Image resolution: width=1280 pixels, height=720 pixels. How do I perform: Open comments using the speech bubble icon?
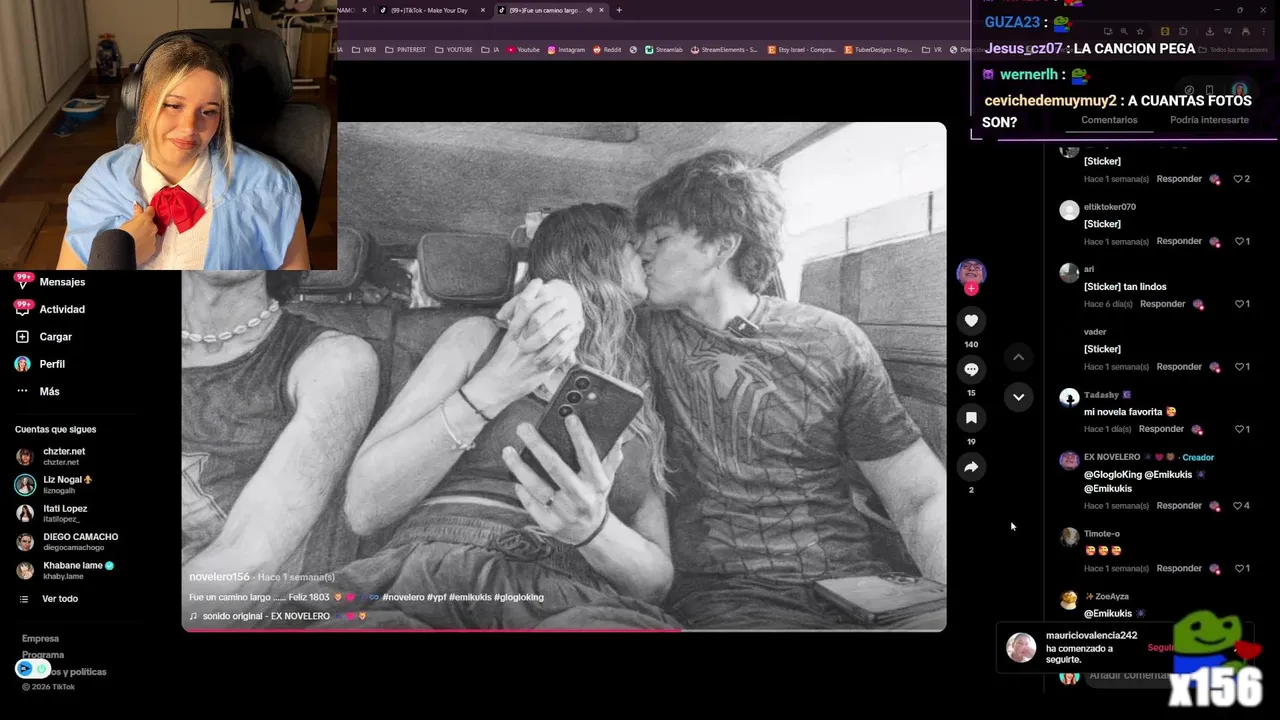click(x=971, y=369)
